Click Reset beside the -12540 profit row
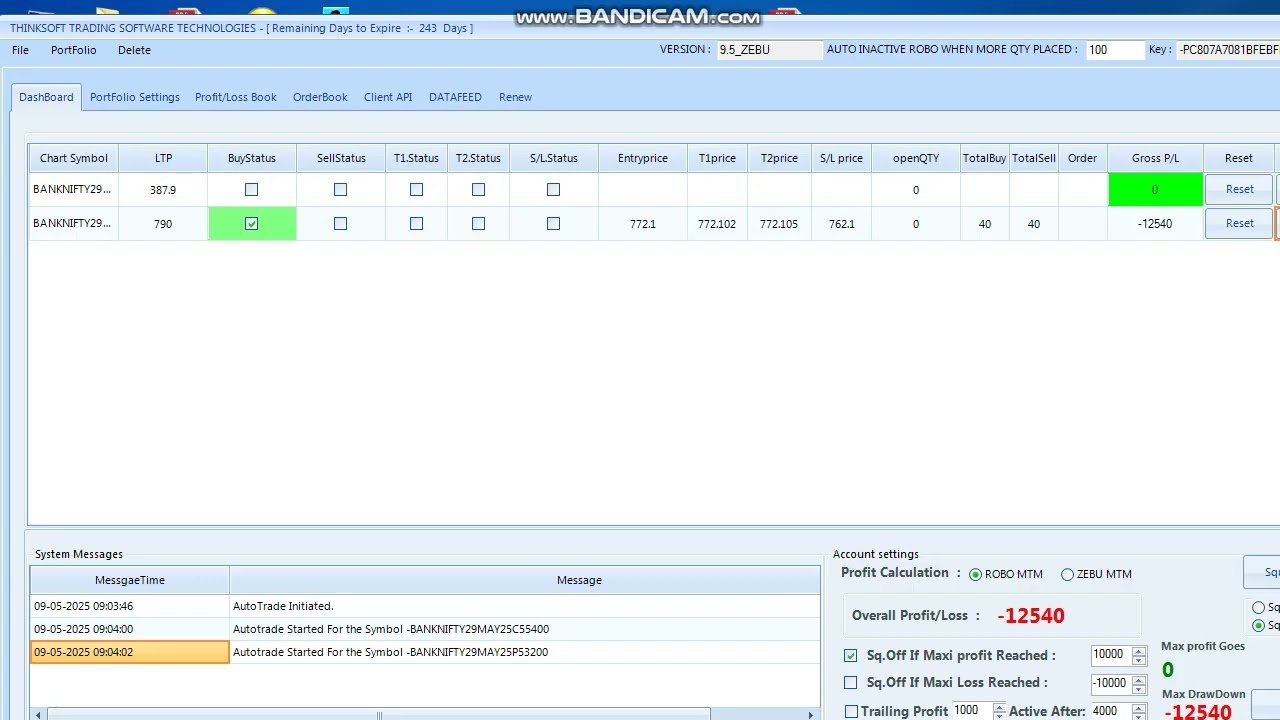The height and width of the screenshot is (720, 1280). pyautogui.click(x=1238, y=223)
